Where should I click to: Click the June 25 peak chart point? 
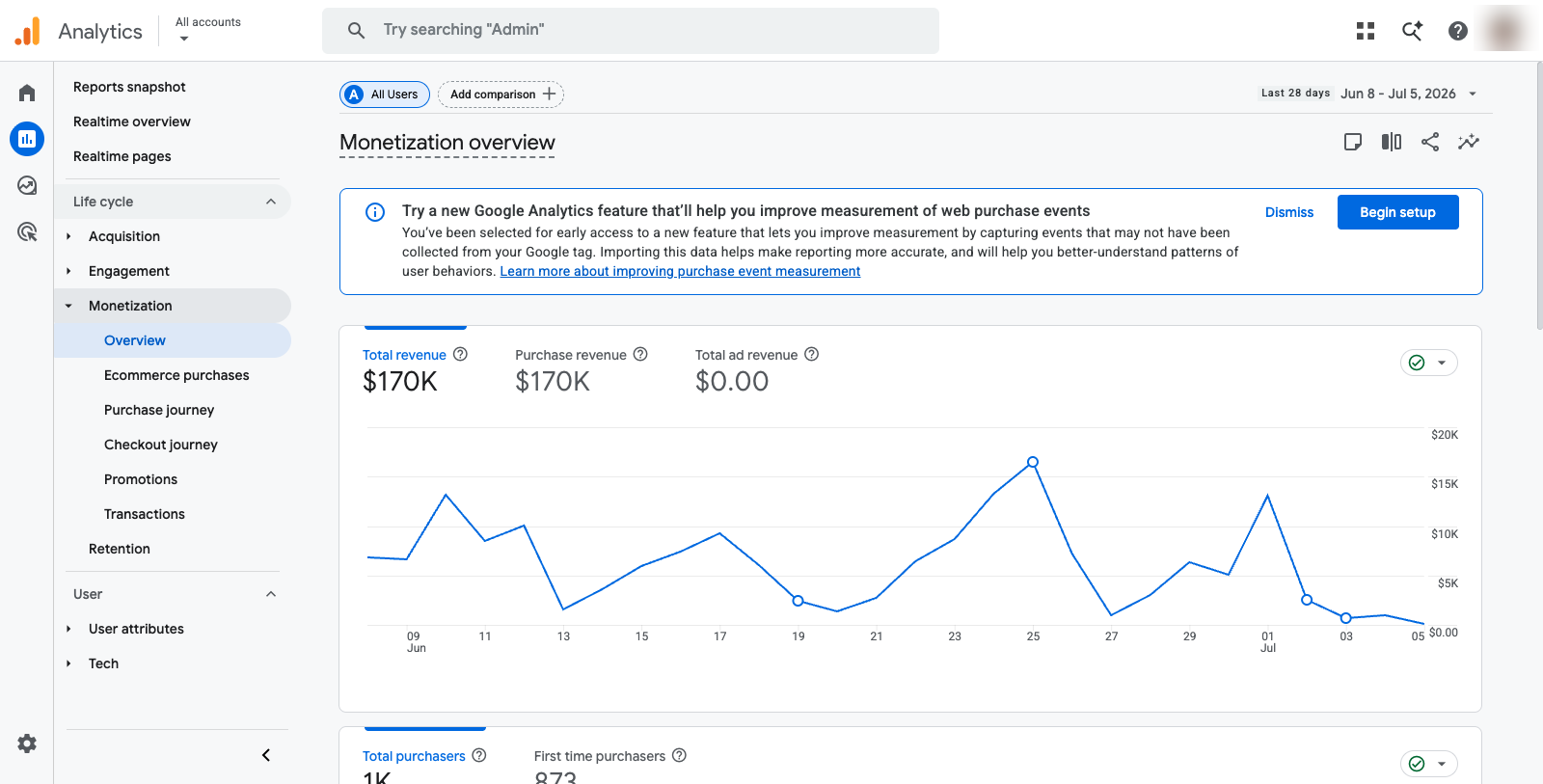1033,462
